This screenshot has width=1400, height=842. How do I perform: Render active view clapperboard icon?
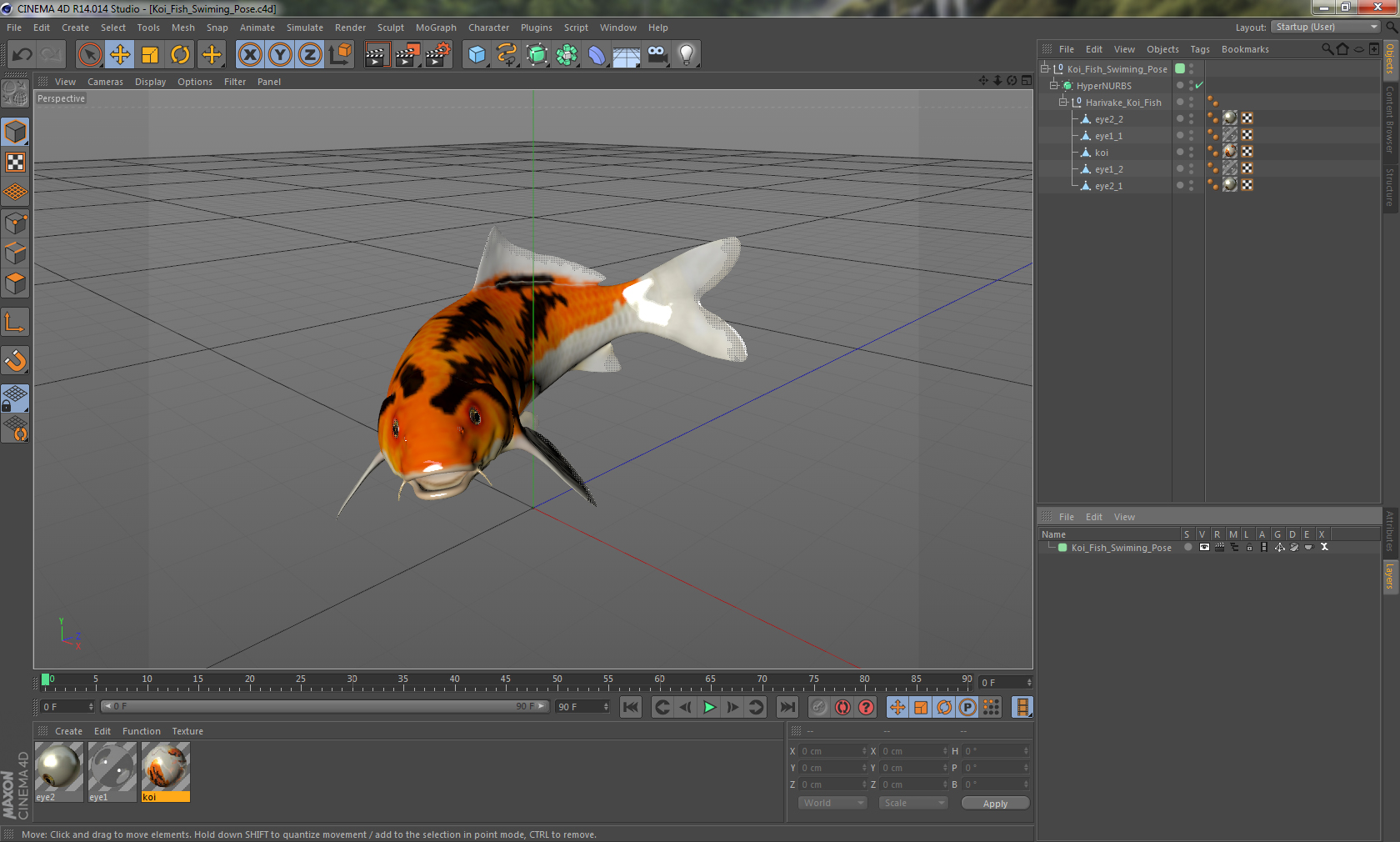(377, 55)
